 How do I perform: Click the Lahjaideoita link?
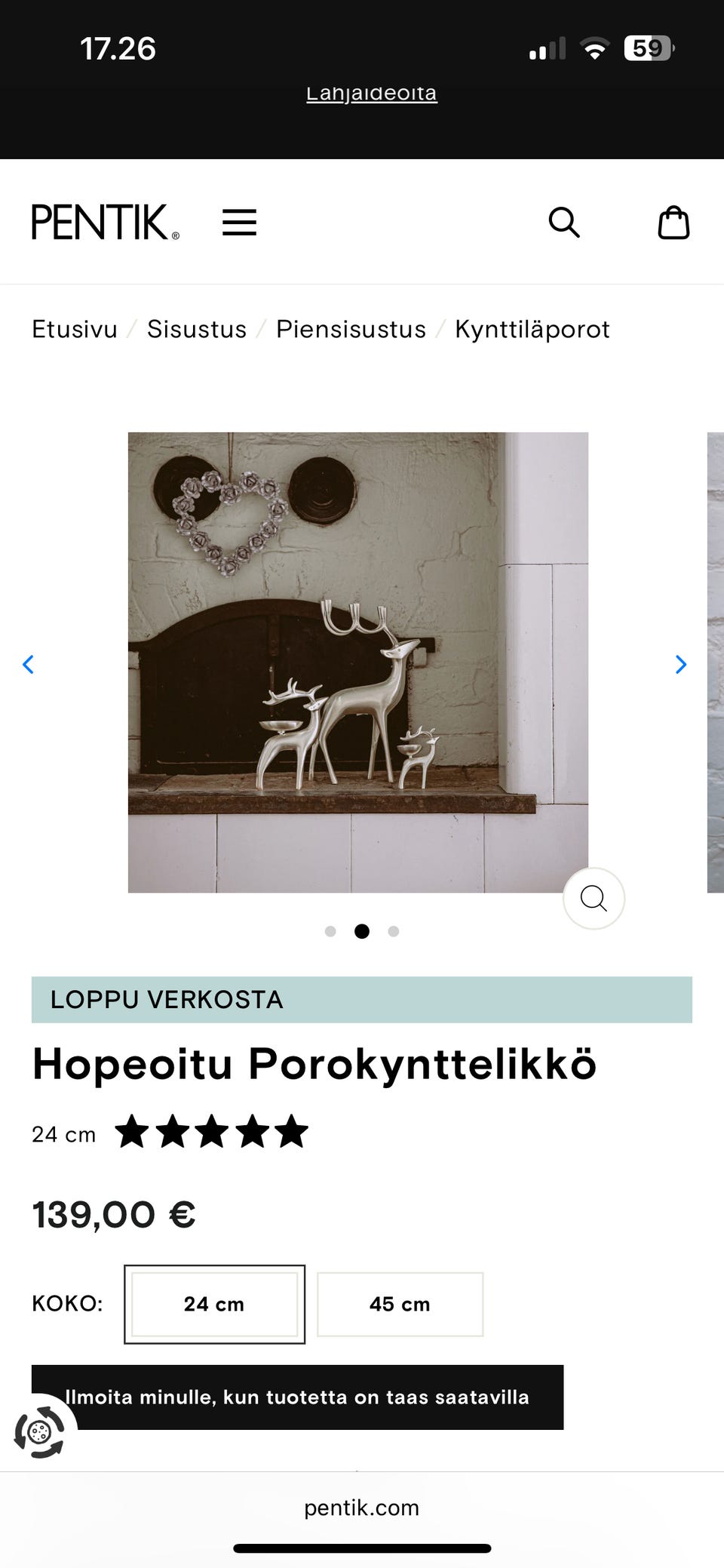[372, 94]
